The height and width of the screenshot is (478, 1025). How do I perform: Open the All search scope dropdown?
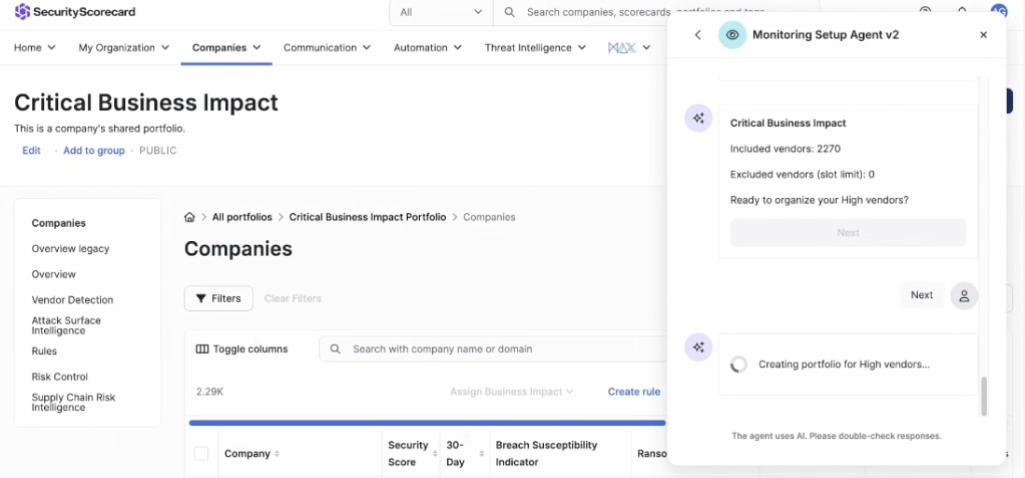click(441, 12)
